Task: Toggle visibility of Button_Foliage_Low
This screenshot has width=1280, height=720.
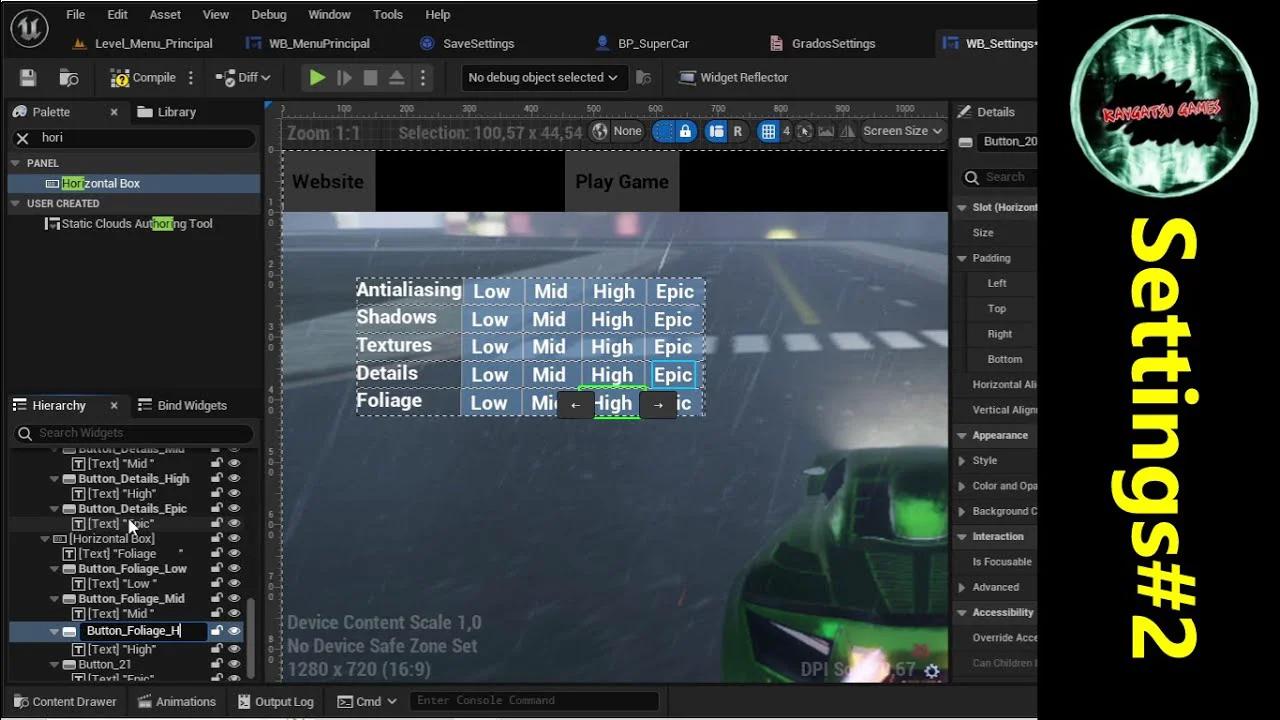Action: point(235,568)
